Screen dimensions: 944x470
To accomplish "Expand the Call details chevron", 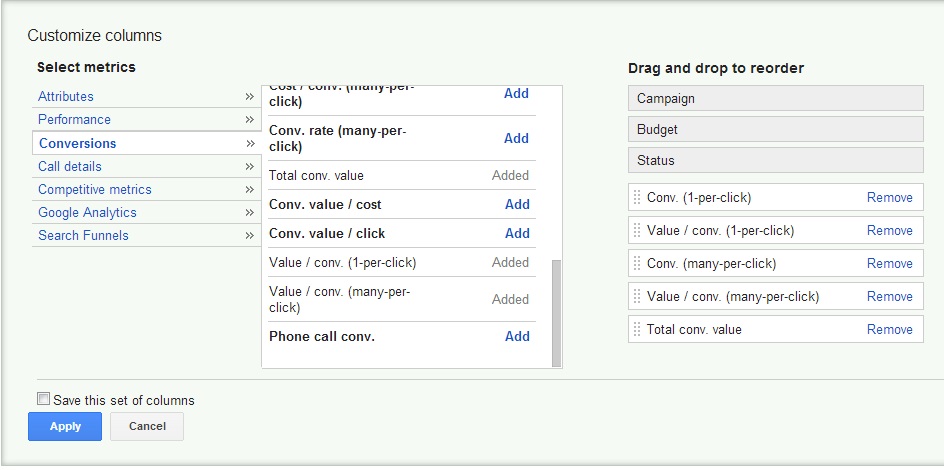I will click(x=250, y=166).
